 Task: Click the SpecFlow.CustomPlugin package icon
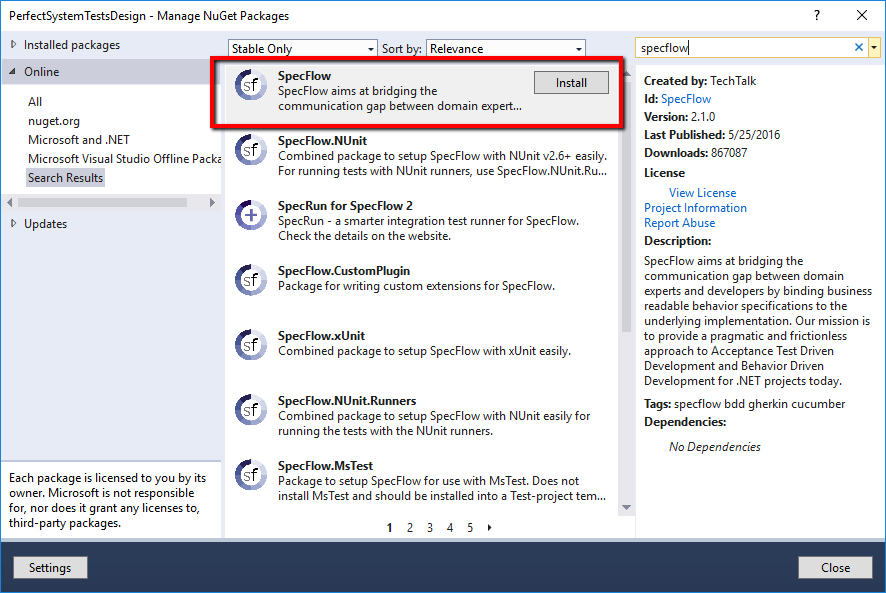click(x=250, y=280)
